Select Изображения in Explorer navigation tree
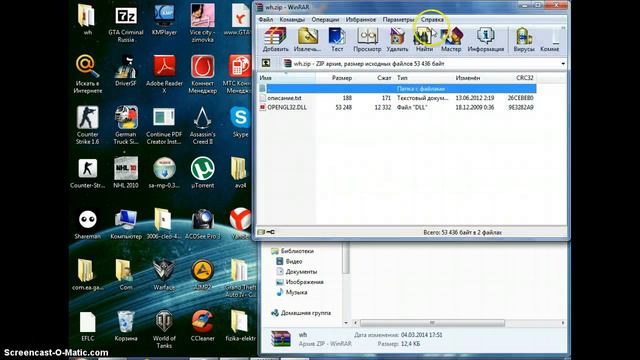Image resolution: width=640 pixels, height=360 pixels. tap(300, 282)
